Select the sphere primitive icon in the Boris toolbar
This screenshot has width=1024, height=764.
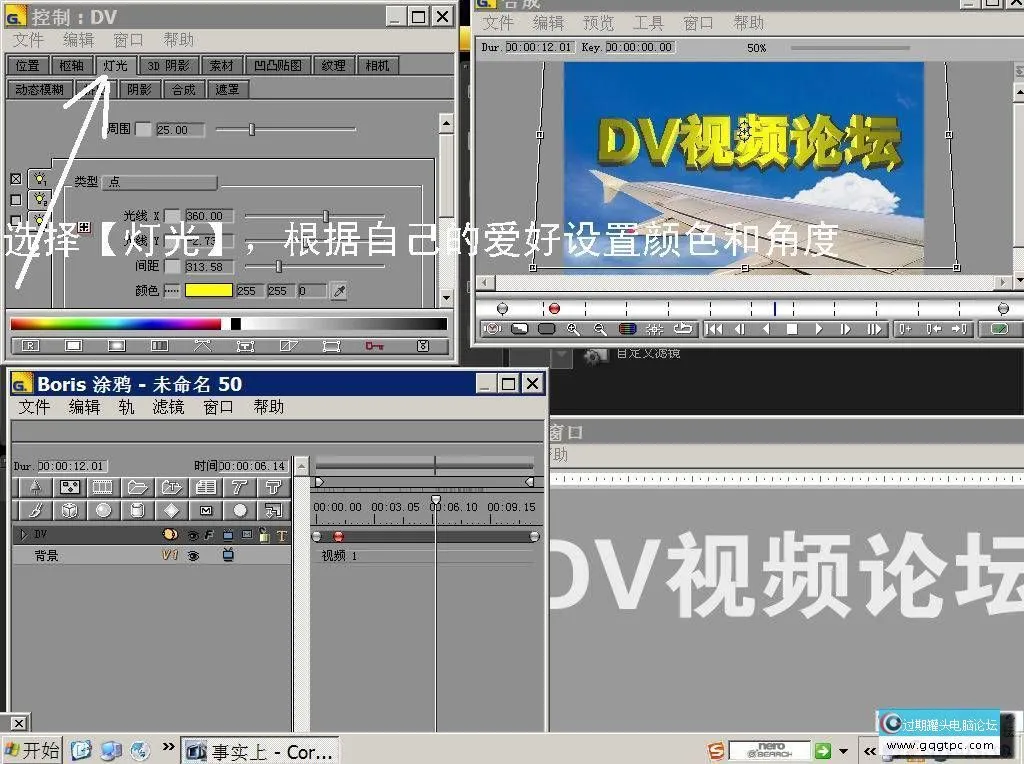(103, 510)
